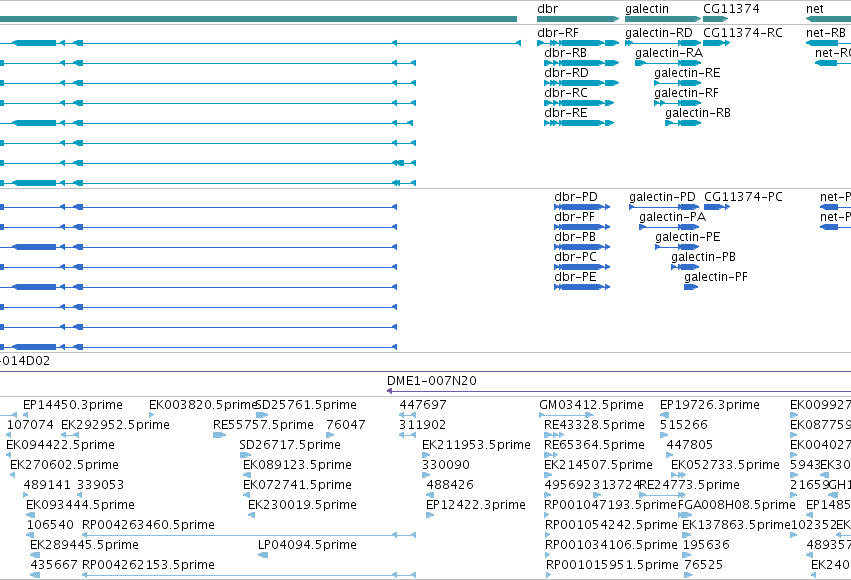
Task: Click the net gene label
Action: click(x=815, y=9)
